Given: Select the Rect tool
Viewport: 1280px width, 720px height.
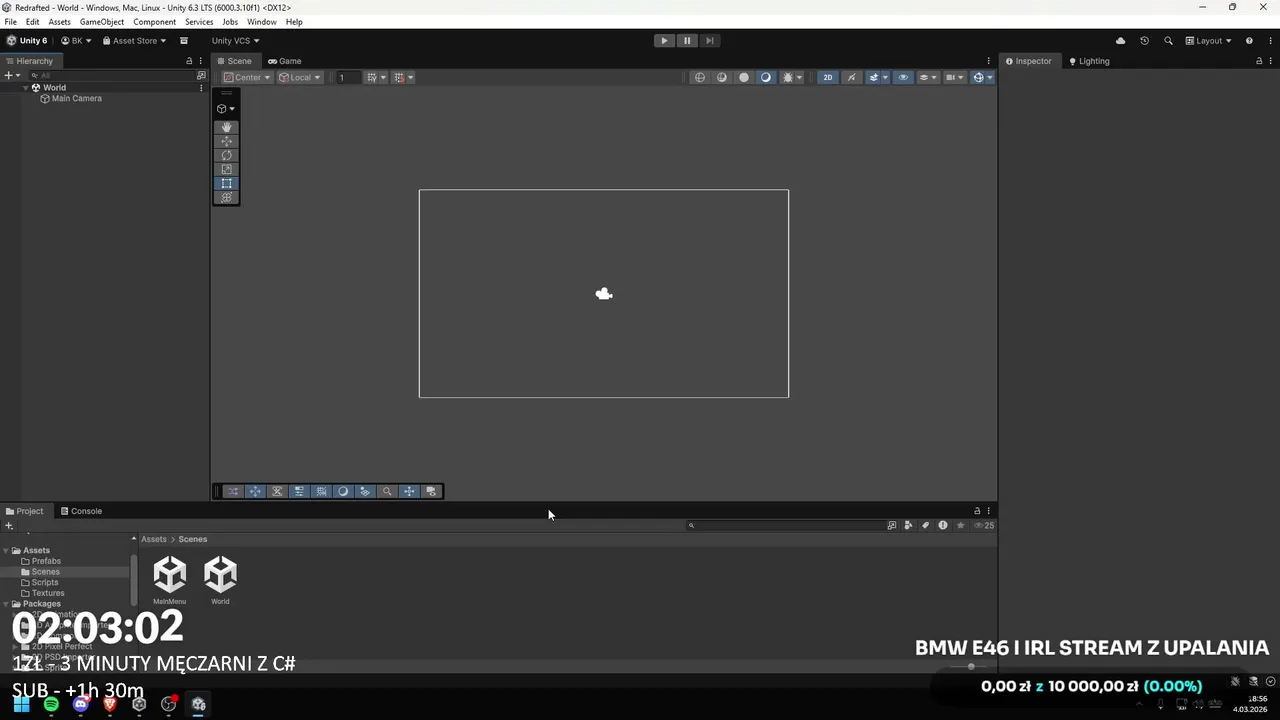Looking at the screenshot, I should (x=226, y=183).
